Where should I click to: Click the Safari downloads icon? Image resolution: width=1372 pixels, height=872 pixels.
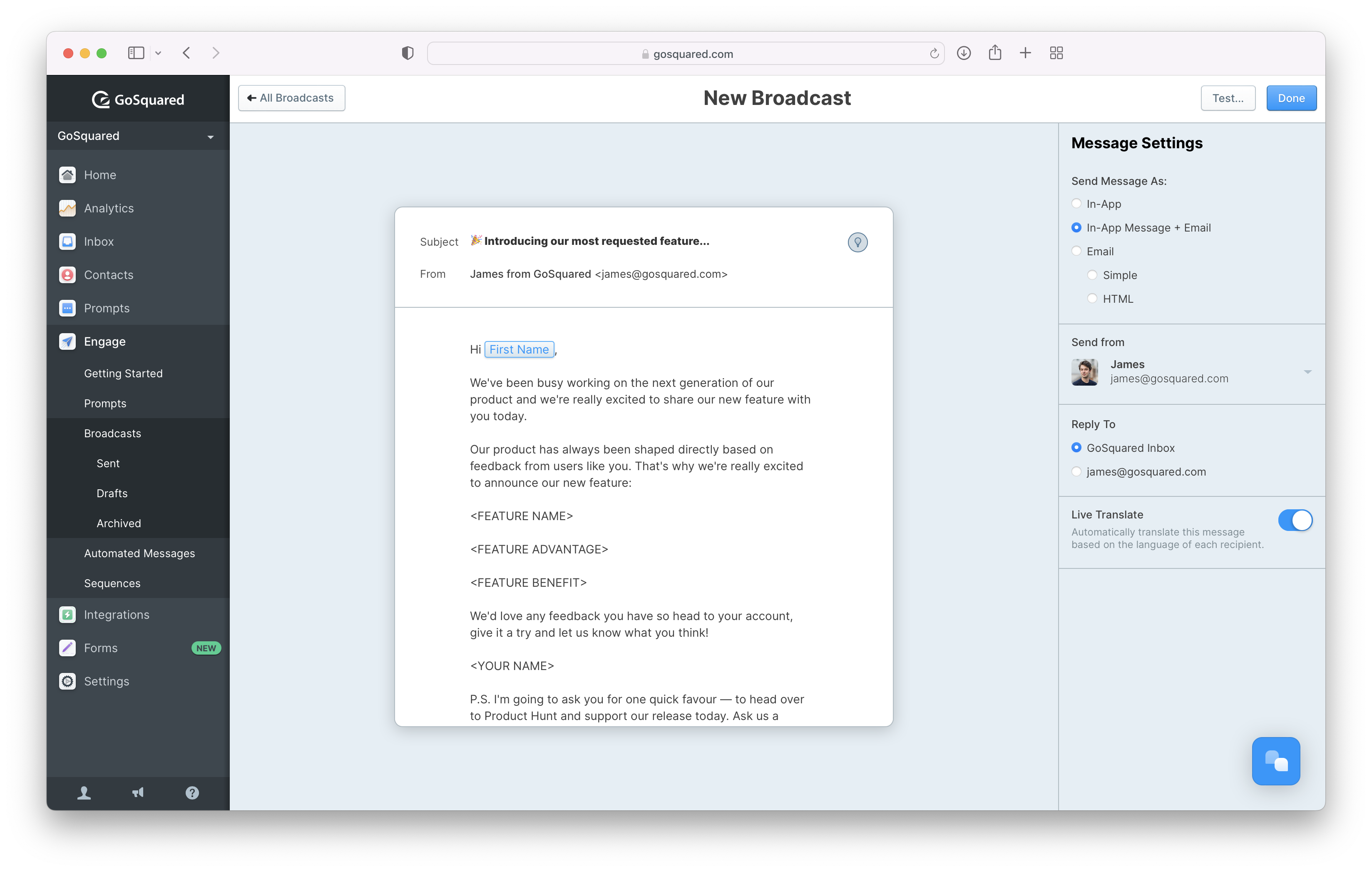[964, 53]
